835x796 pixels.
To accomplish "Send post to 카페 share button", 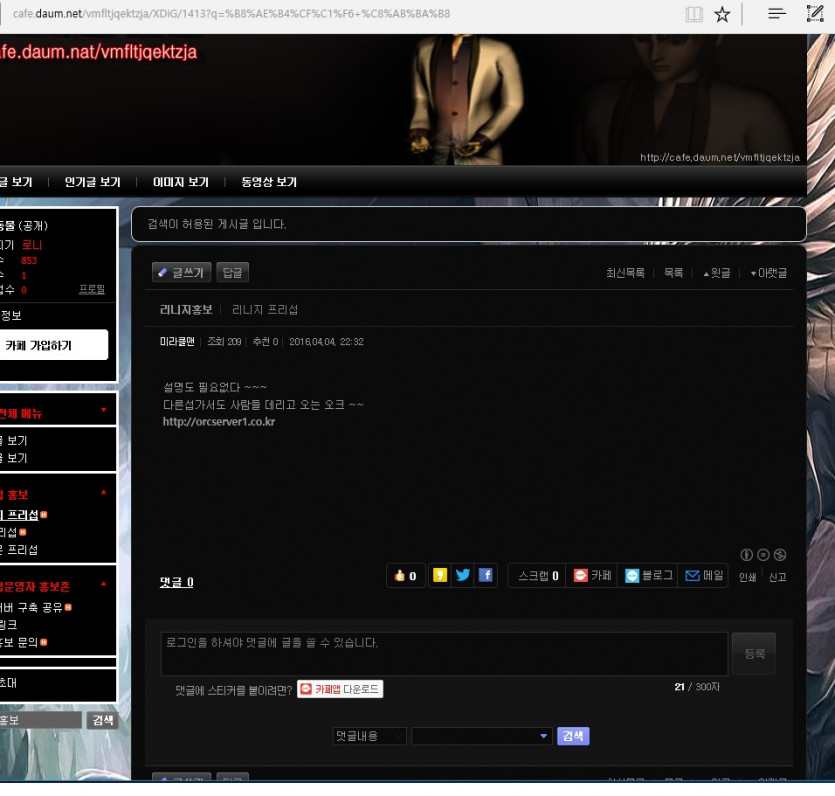I will coord(591,576).
